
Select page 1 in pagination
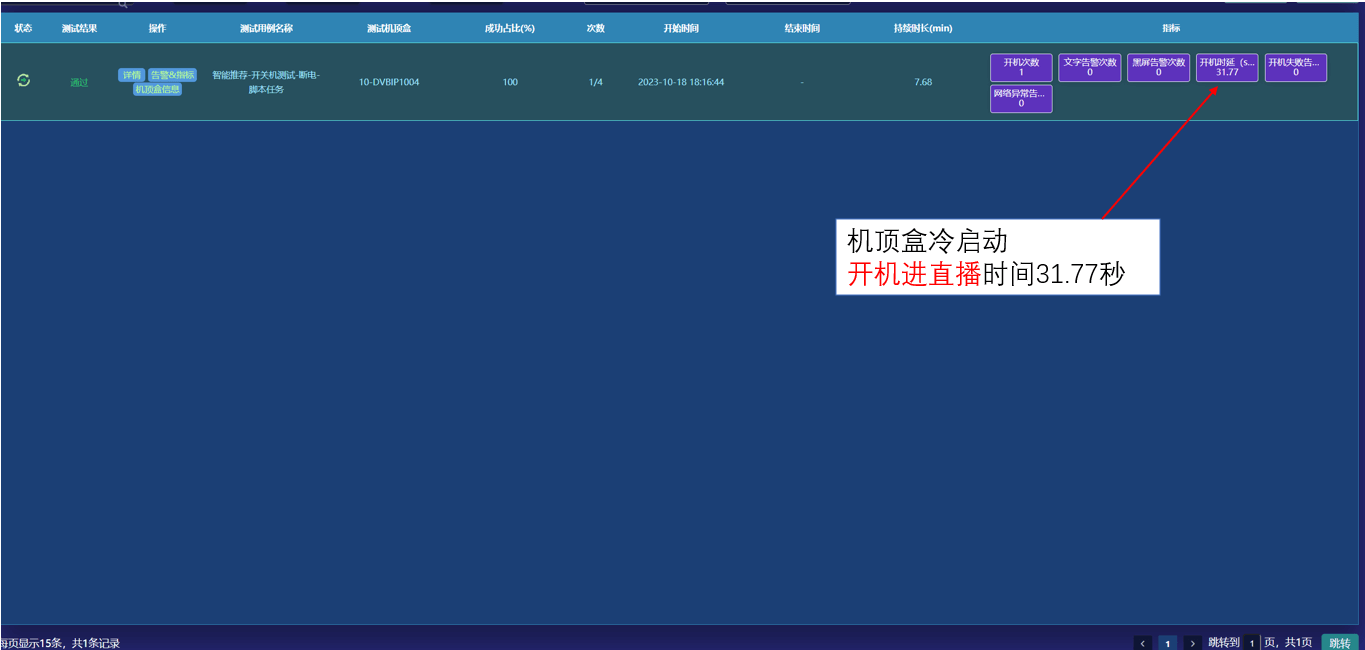pyautogui.click(x=1167, y=643)
